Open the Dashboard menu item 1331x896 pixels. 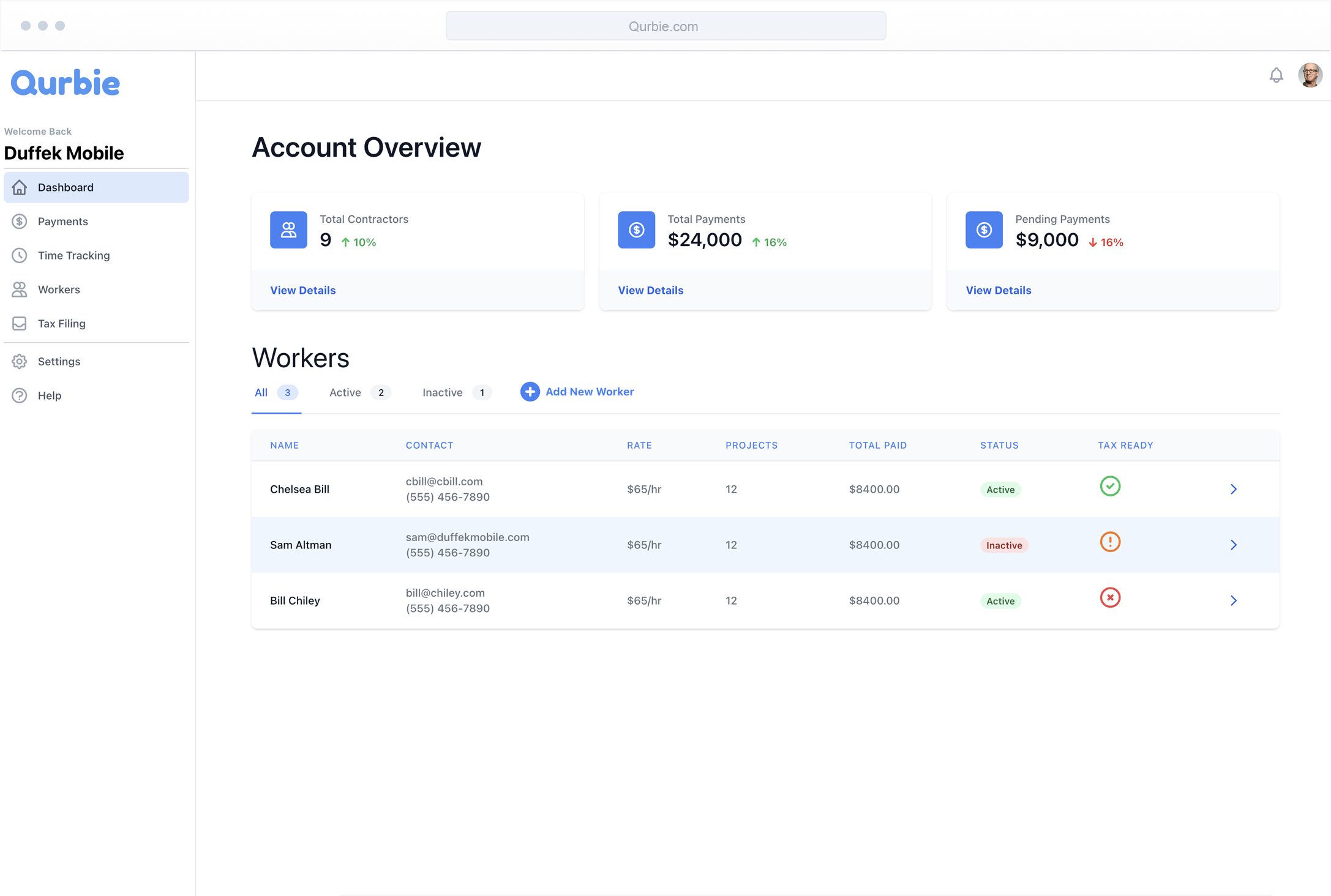pos(96,187)
